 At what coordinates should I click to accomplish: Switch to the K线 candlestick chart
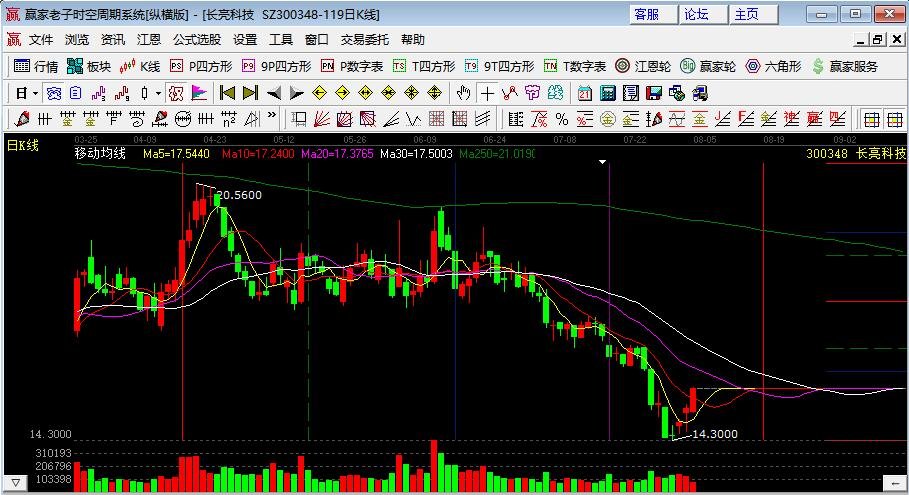pos(140,67)
